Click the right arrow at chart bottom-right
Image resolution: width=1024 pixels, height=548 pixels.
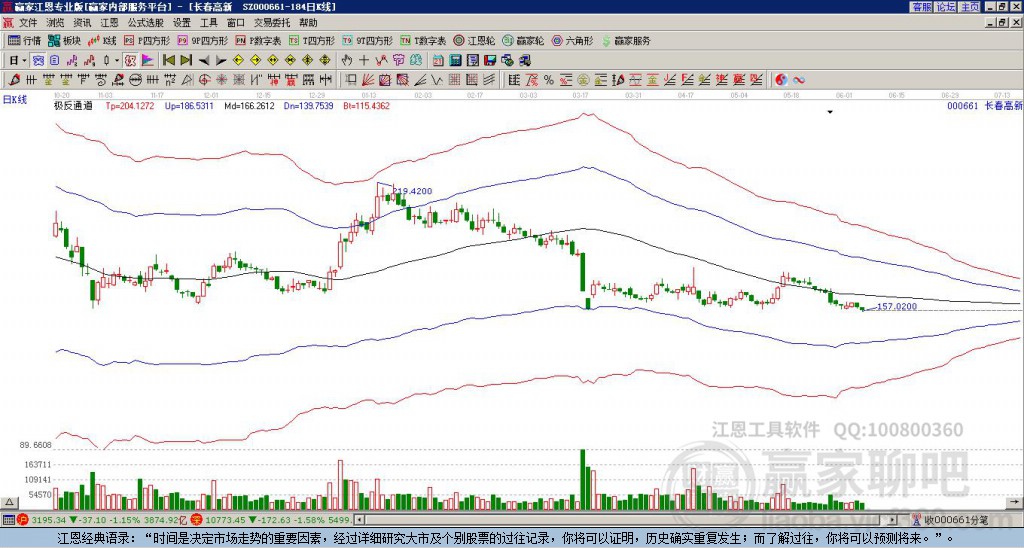pyautogui.click(x=1014, y=502)
